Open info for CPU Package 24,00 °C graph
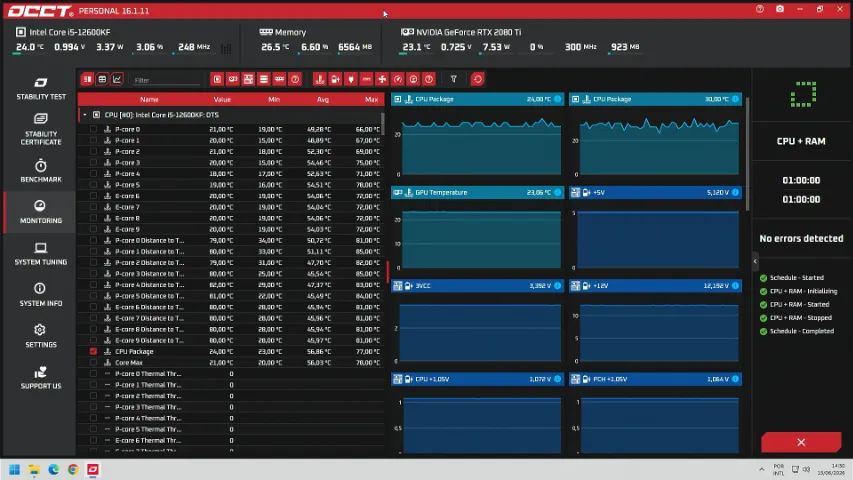Screen dimensions: 853x480 558,99
